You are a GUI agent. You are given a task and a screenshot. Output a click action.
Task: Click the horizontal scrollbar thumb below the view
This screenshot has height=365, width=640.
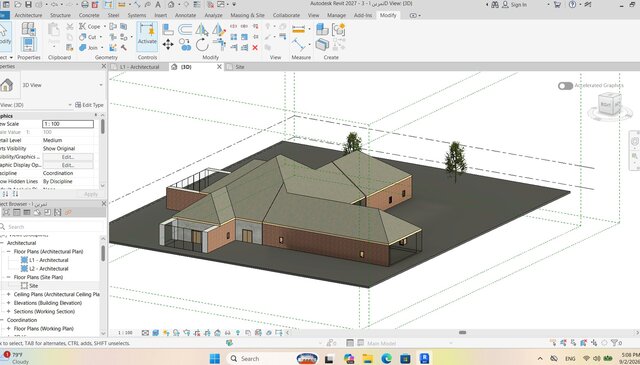[462, 332]
